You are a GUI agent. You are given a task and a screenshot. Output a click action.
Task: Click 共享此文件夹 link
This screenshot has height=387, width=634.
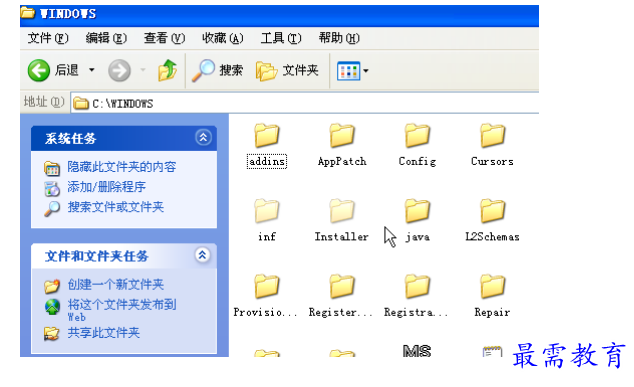coord(104,333)
